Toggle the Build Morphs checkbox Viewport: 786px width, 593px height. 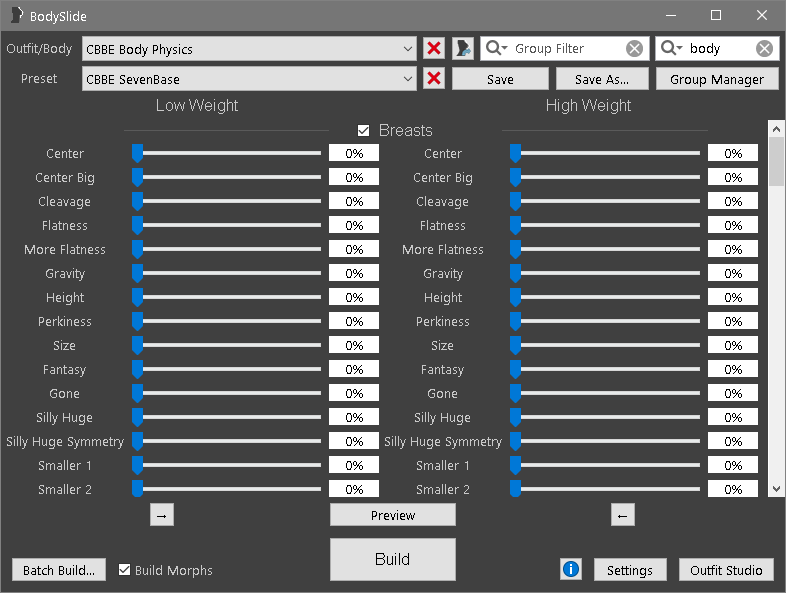click(124, 569)
